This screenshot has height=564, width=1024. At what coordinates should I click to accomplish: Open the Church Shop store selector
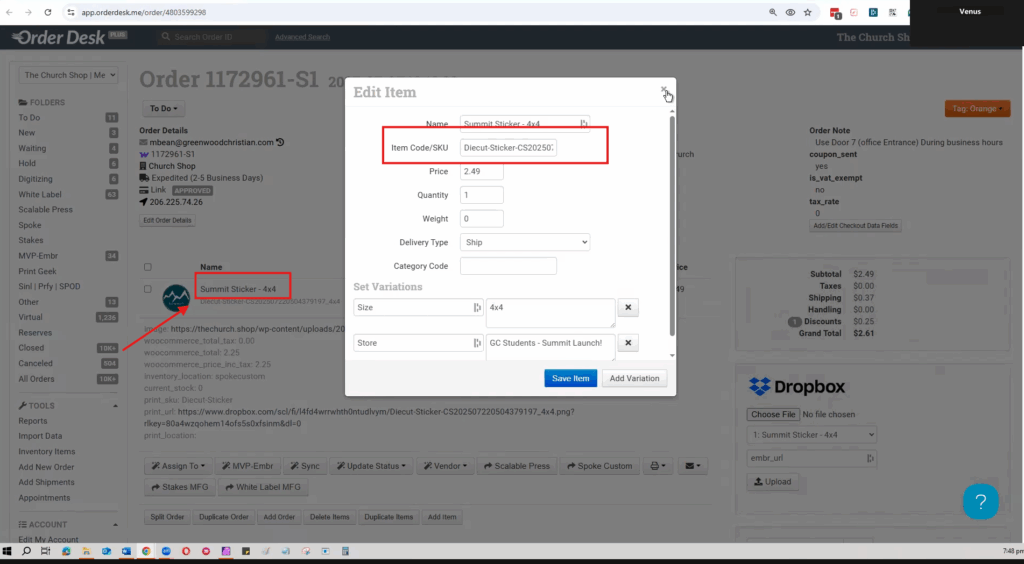69,75
